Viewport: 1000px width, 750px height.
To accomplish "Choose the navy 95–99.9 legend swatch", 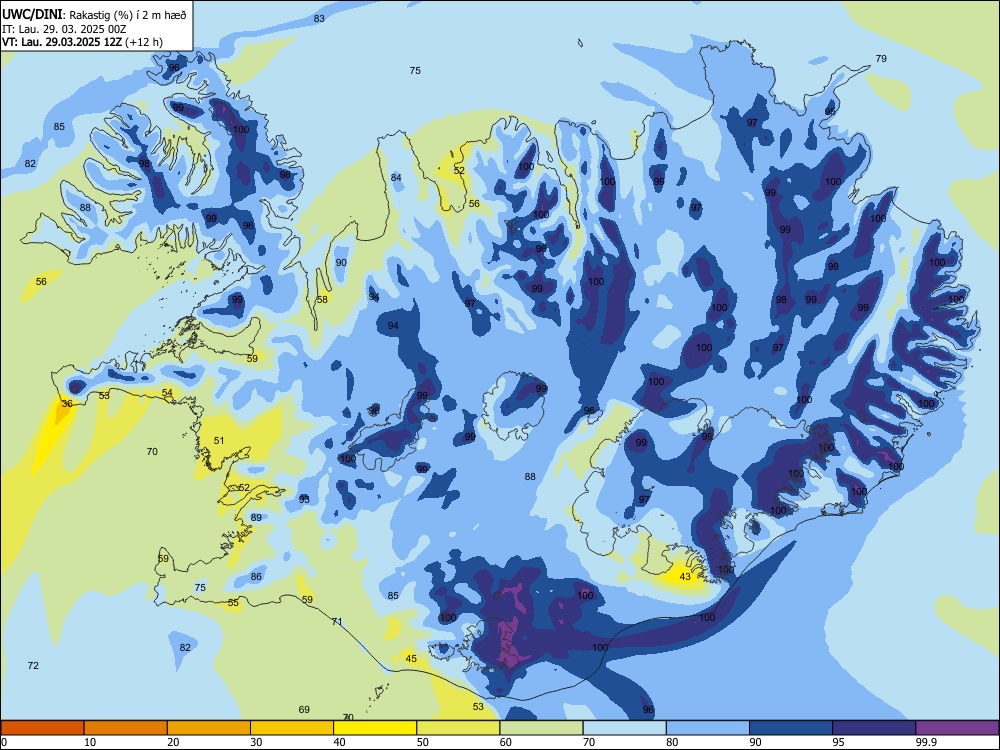I will point(874,728).
